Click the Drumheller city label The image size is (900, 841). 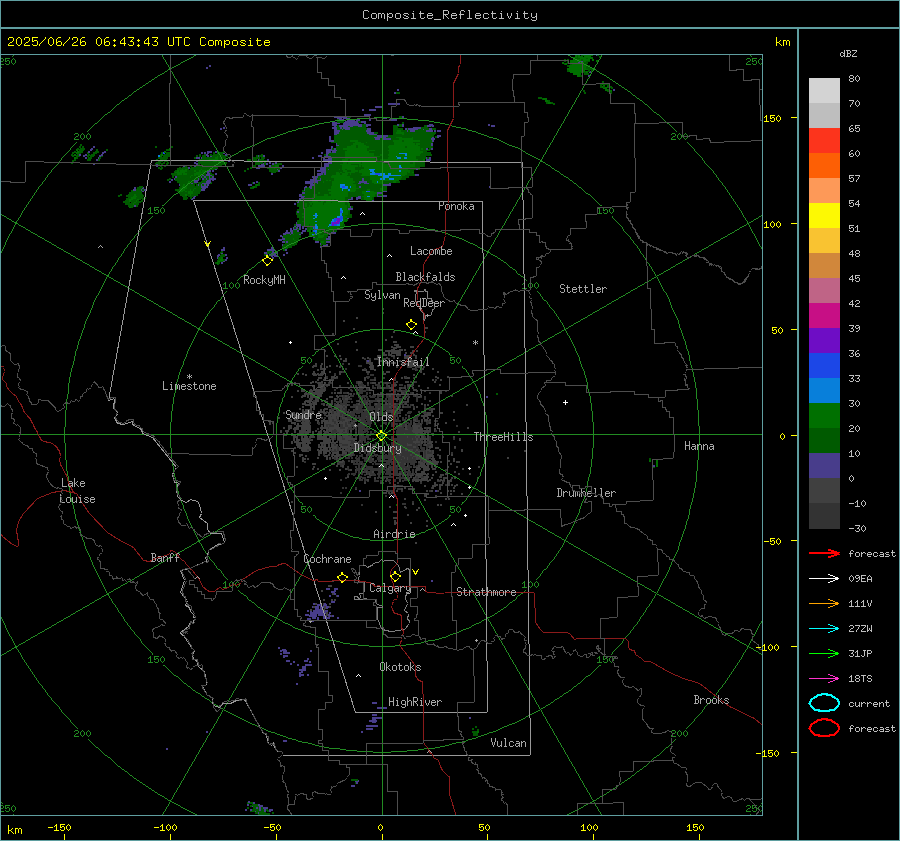(x=586, y=493)
